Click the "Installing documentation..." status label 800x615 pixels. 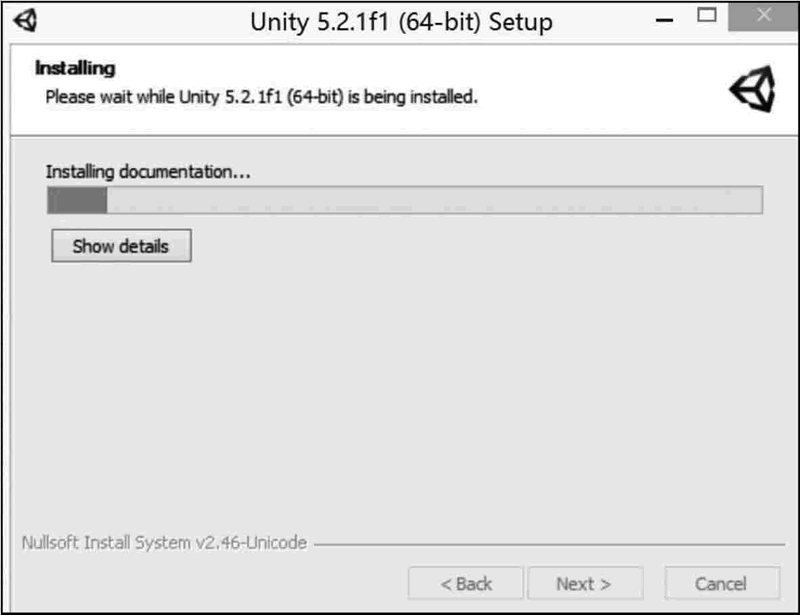pos(148,172)
